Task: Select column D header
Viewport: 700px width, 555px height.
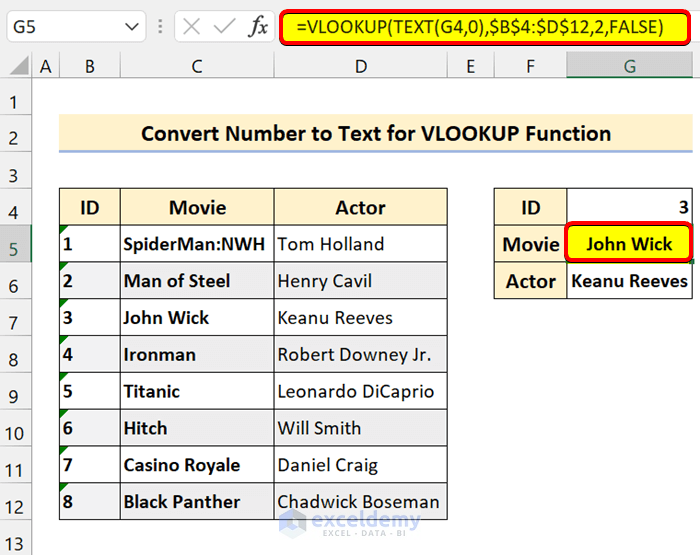Action: 360,67
